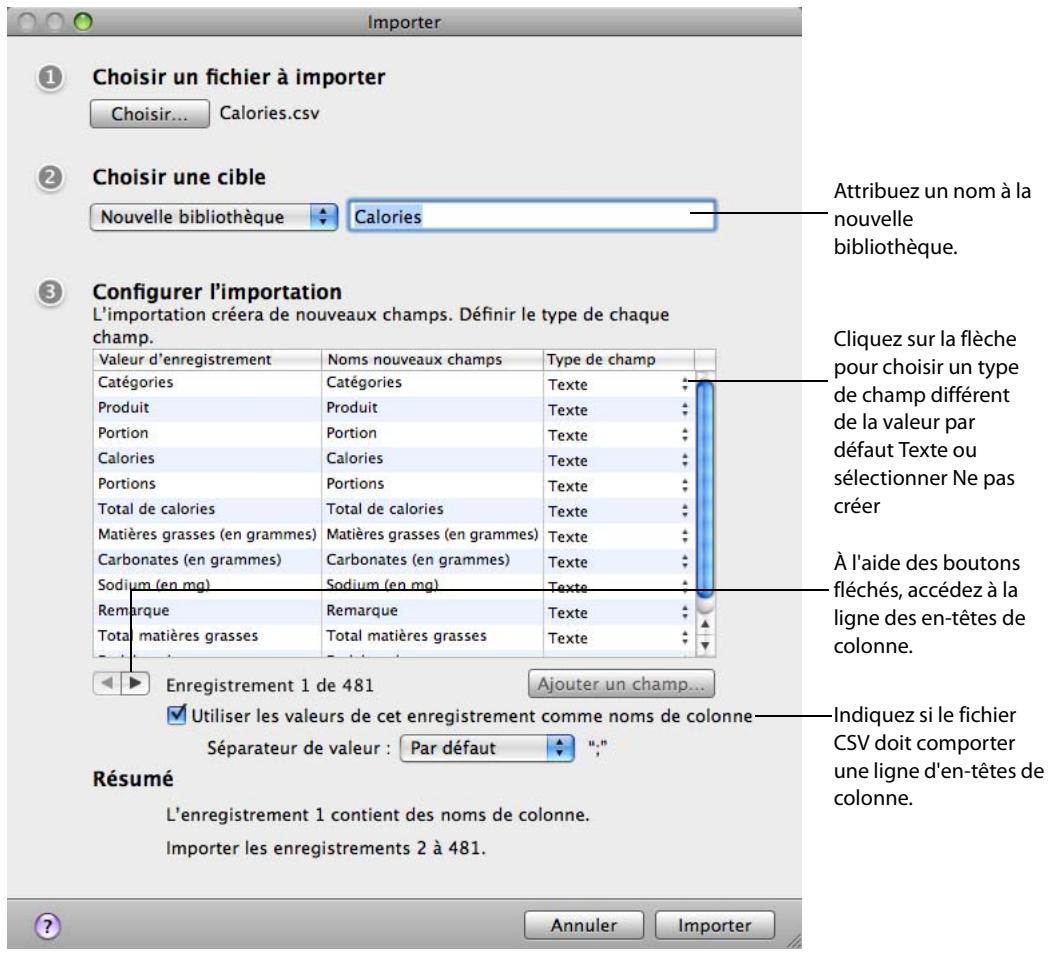Click the Noms nouveaux champs column header
The width and height of the screenshot is (1051, 953).
coord(432,360)
